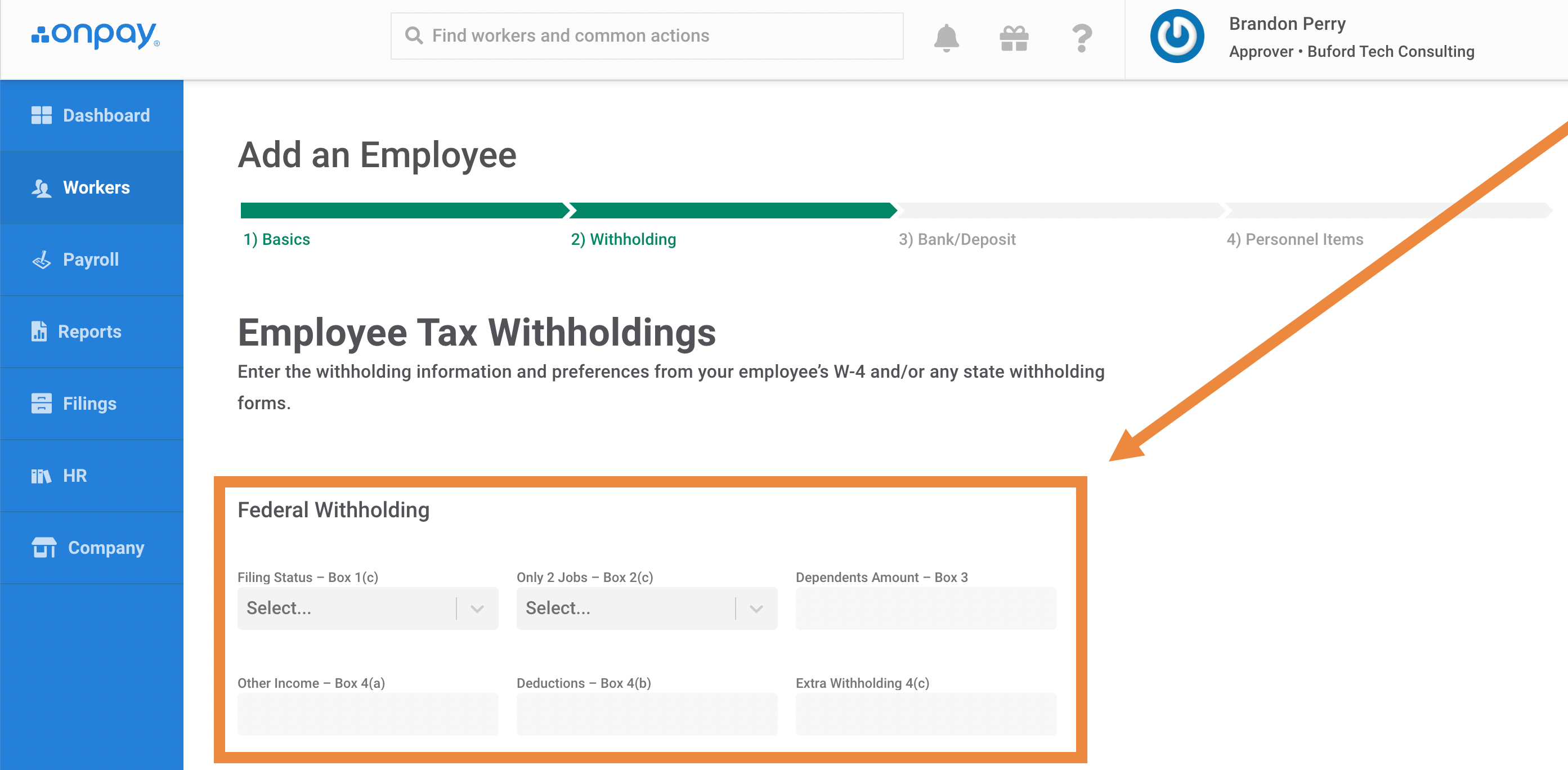This screenshot has height=770, width=1568.
Task: Open the help question mark icon
Action: 1082,38
